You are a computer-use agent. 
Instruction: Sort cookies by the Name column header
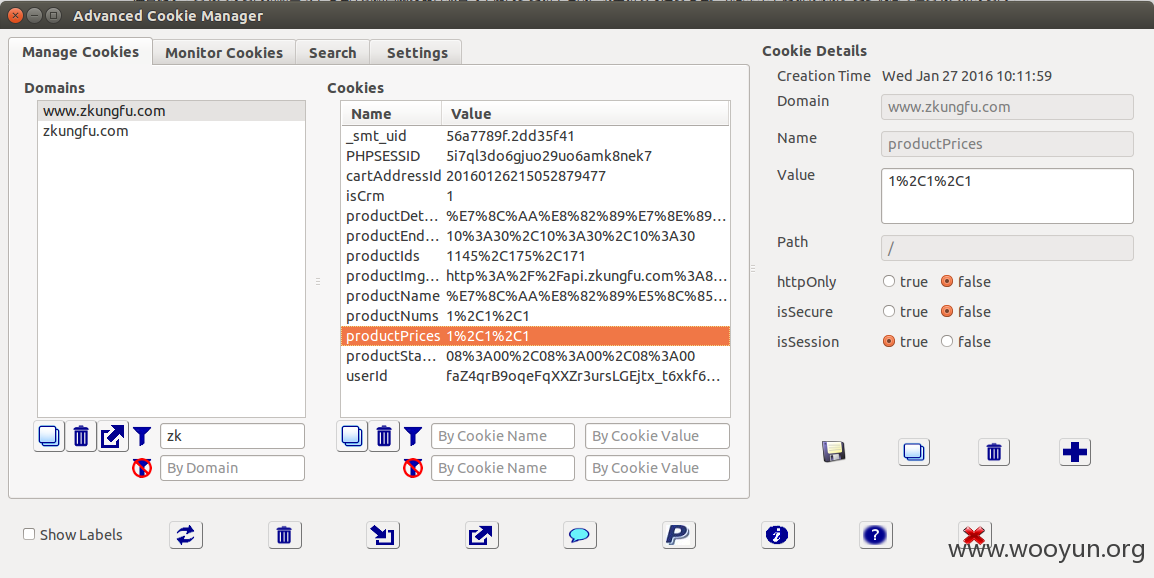click(391, 113)
